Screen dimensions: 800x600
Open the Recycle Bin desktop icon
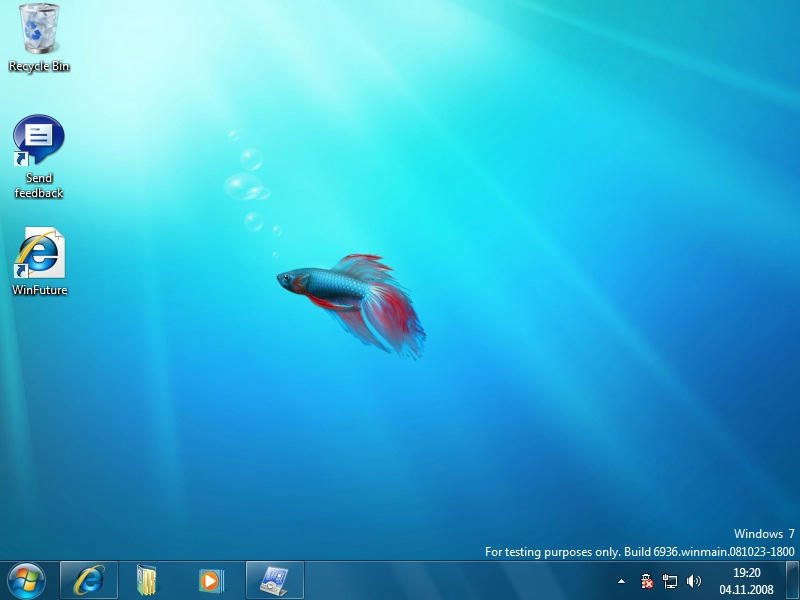(x=39, y=28)
